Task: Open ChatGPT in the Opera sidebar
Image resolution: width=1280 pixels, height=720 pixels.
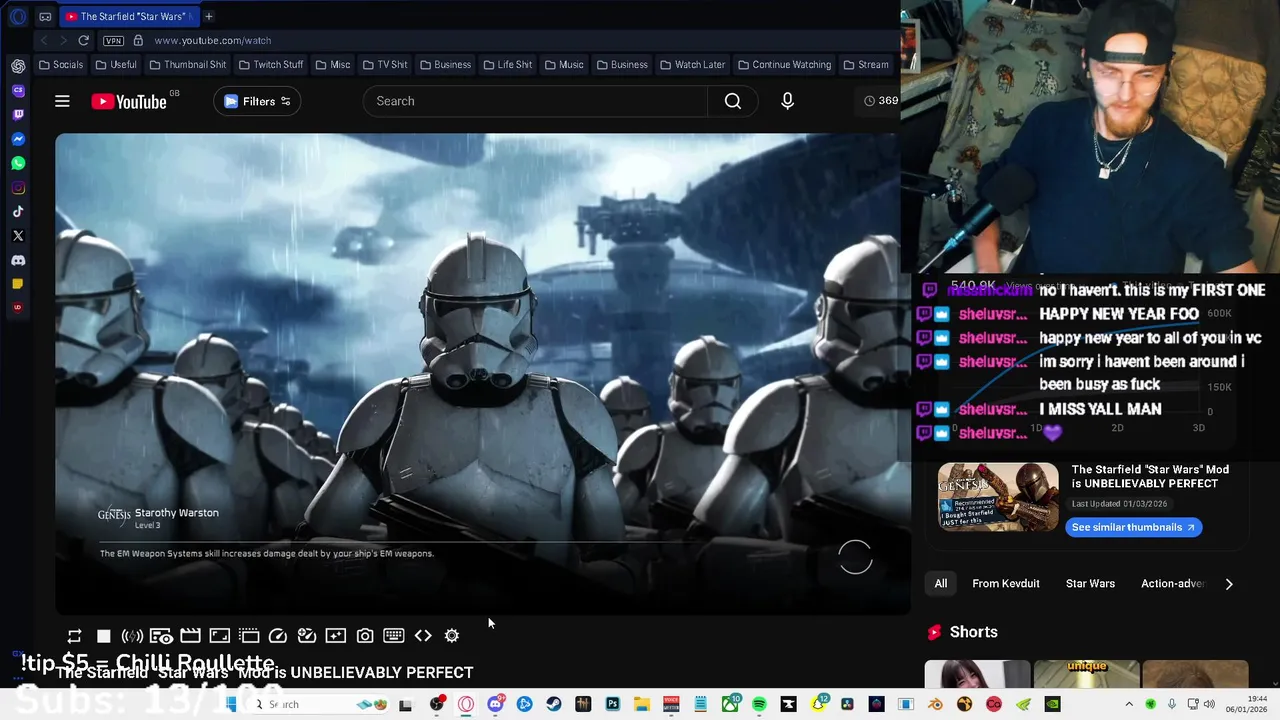Action: (18, 66)
